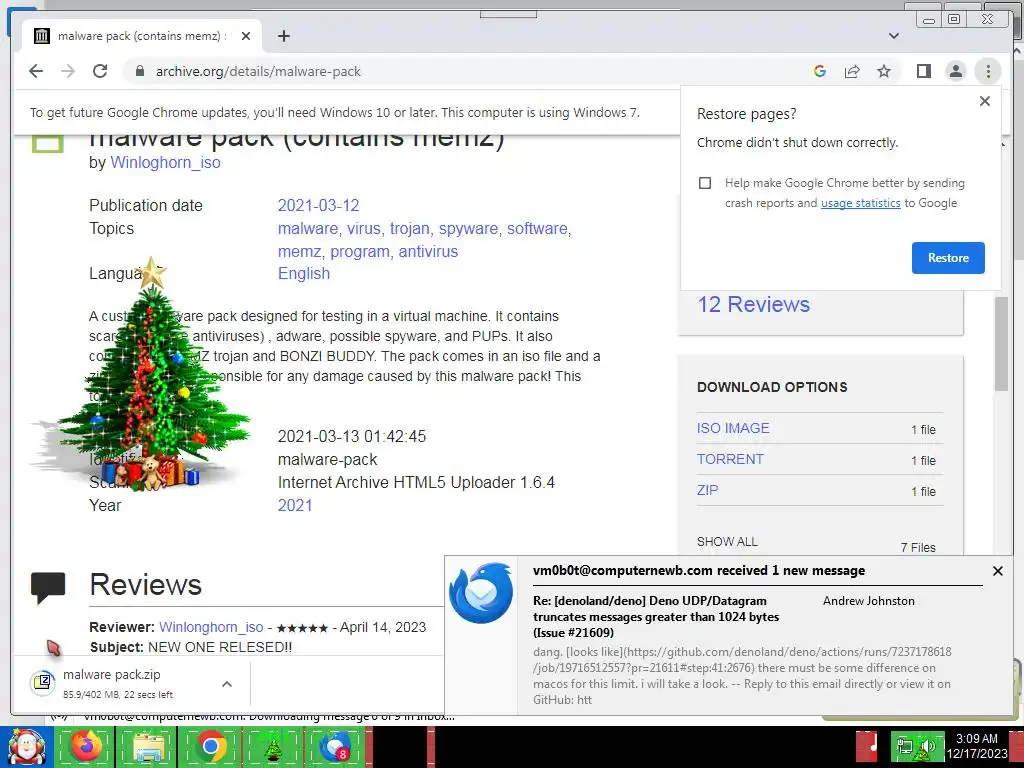Open publication date 2021-03-12 link
The width and height of the screenshot is (1024, 768).
click(319, 205)
